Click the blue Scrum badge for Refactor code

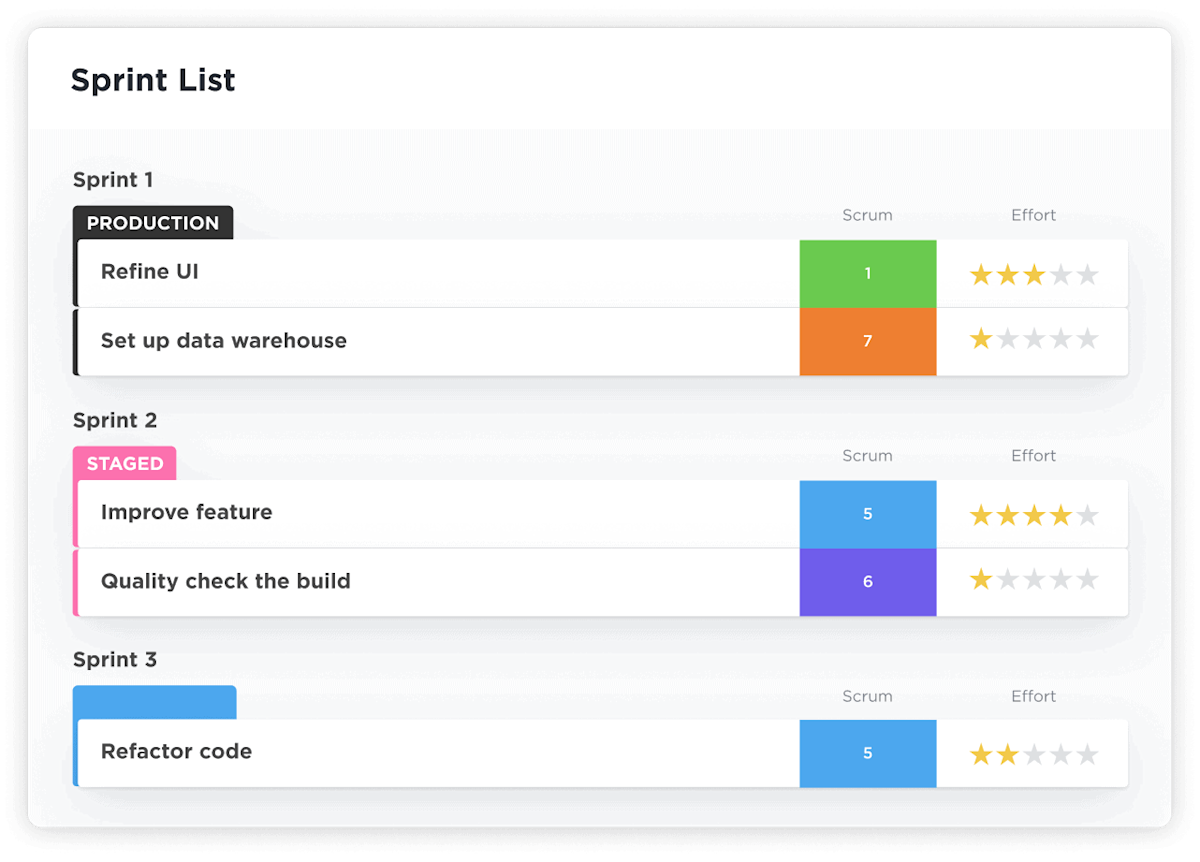(867, 753)
